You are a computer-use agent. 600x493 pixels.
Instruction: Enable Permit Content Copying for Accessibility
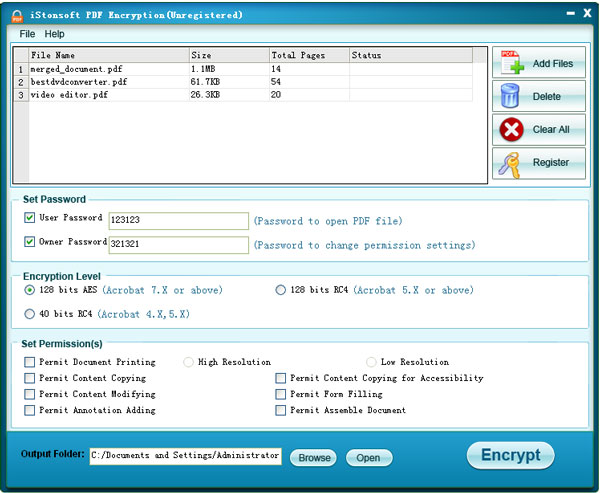[x=281, y=378]
